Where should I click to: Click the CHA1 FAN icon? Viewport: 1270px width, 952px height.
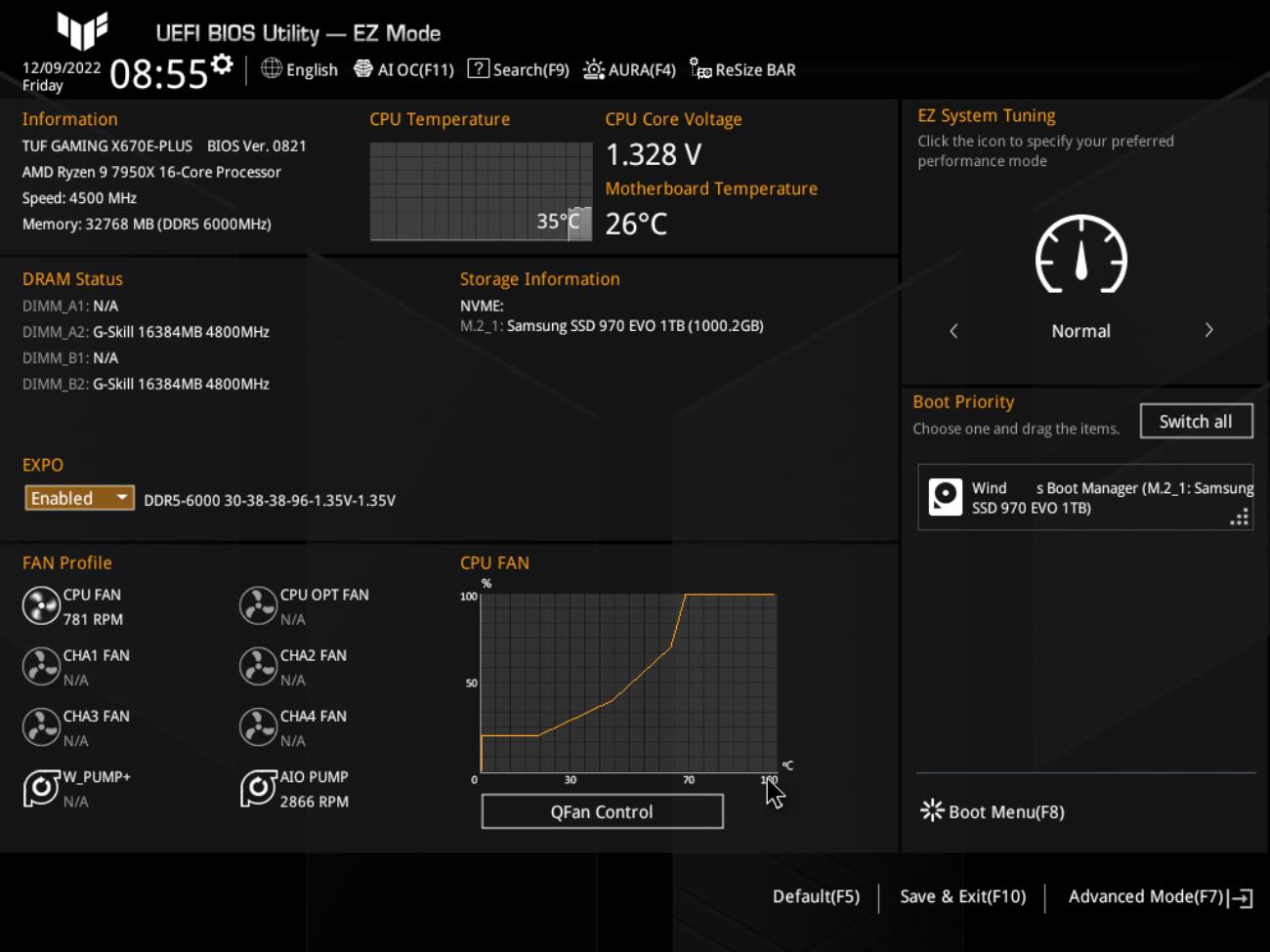pos(41,666)
